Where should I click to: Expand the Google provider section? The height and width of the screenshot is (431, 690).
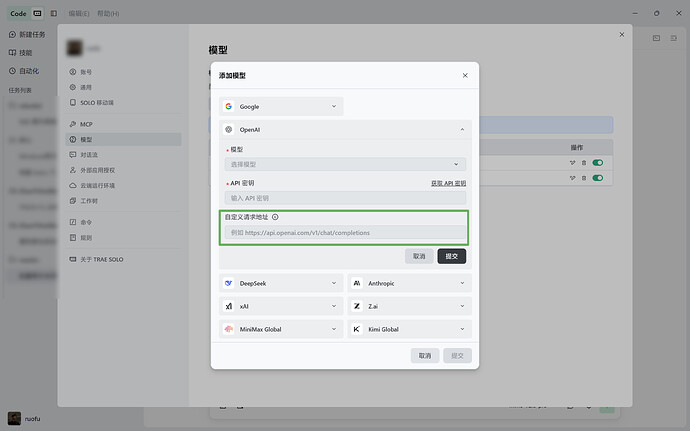(x=281, y=107)
